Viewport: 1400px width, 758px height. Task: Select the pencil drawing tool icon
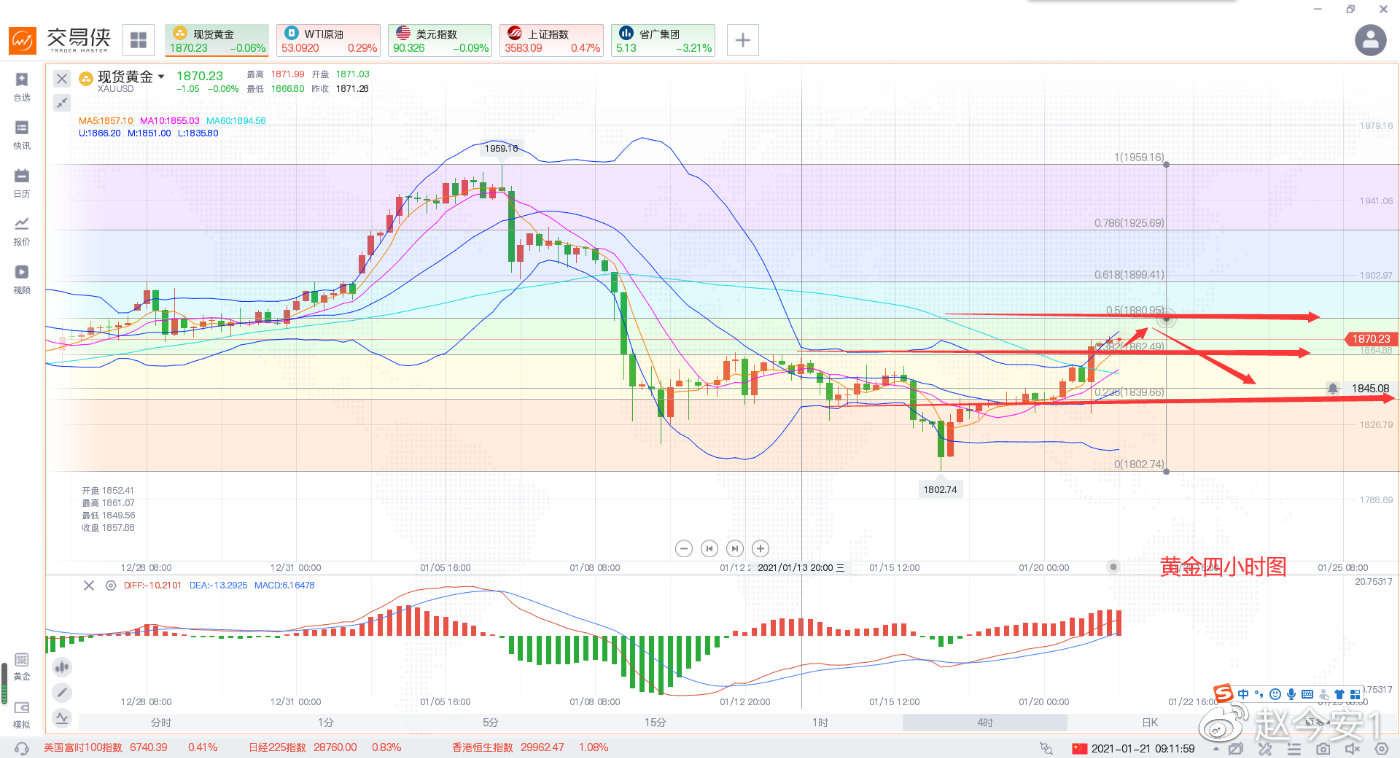[62, 692]
